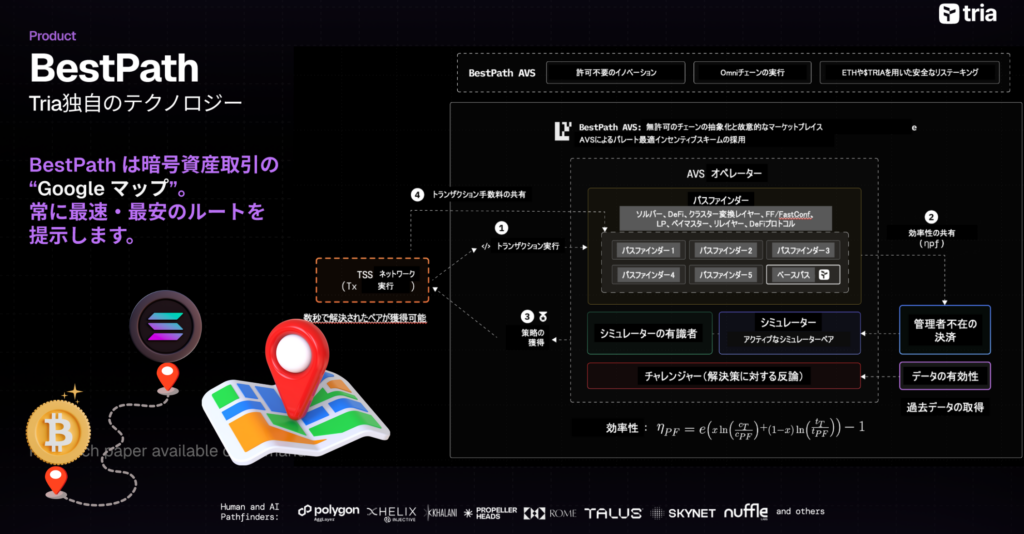Screen dimensions: 1024x534
Task: Select the 許可不要のイノベーション box
Action: pyautogui.click(x=616, y=73)
